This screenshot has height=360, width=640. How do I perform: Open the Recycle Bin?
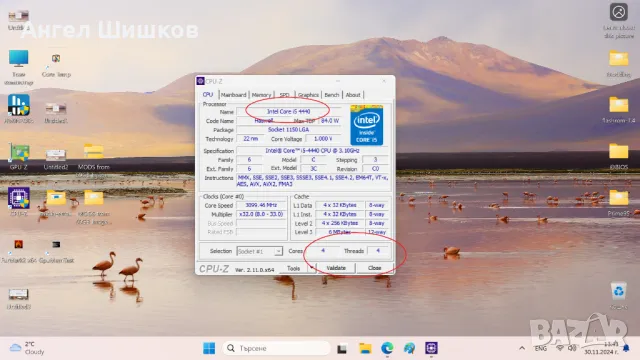click(619, 296)
